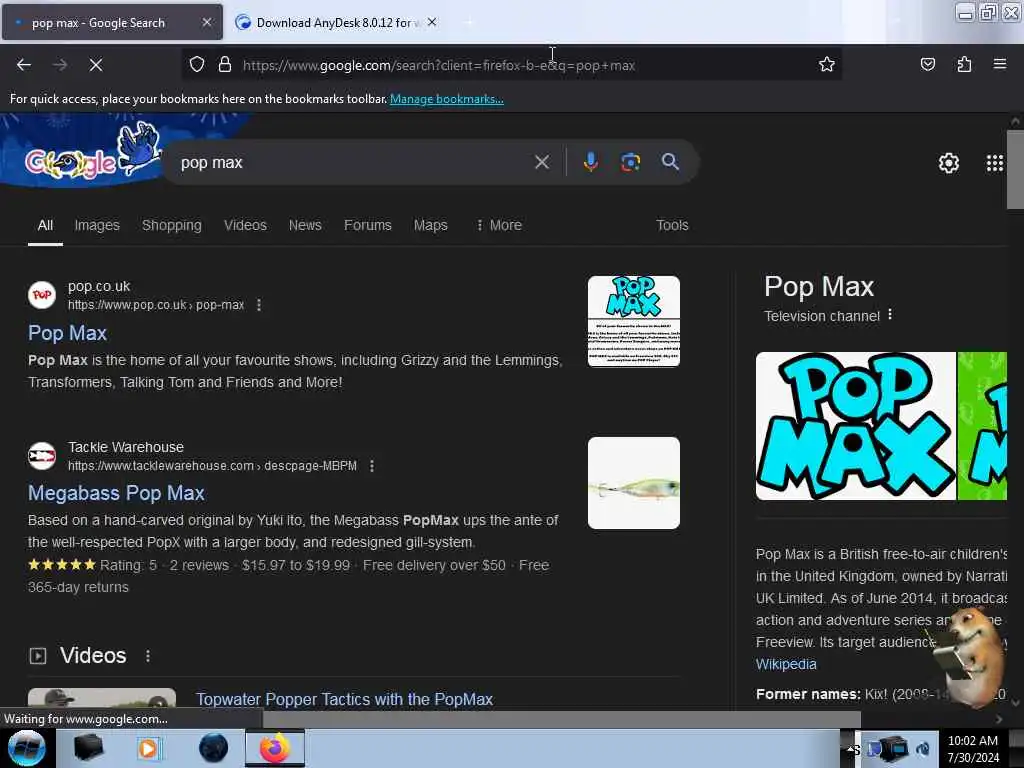
Task: Close the Download AnyDesk tab
Action: pos(432,22)
